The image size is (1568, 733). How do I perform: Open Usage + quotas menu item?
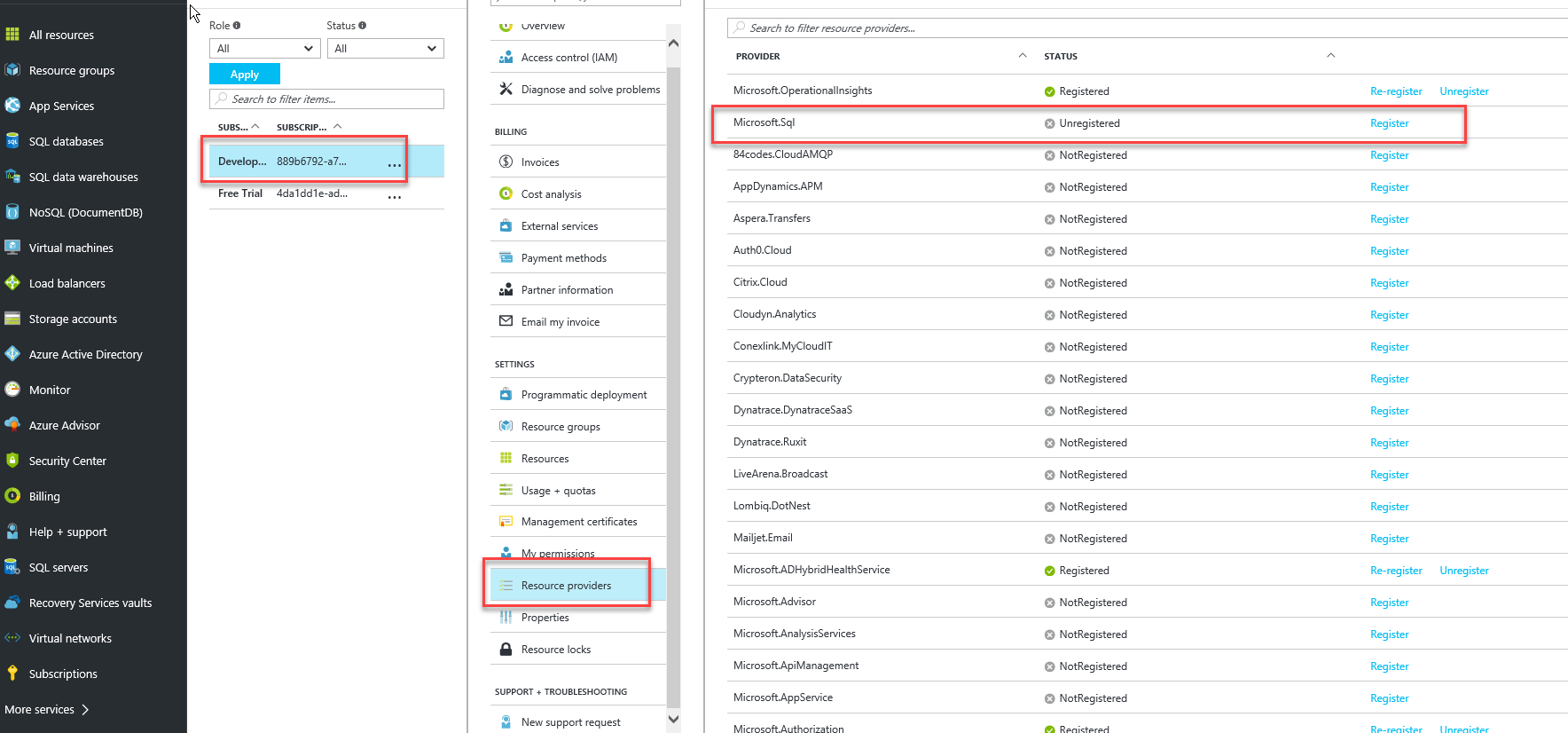(577, 490)
